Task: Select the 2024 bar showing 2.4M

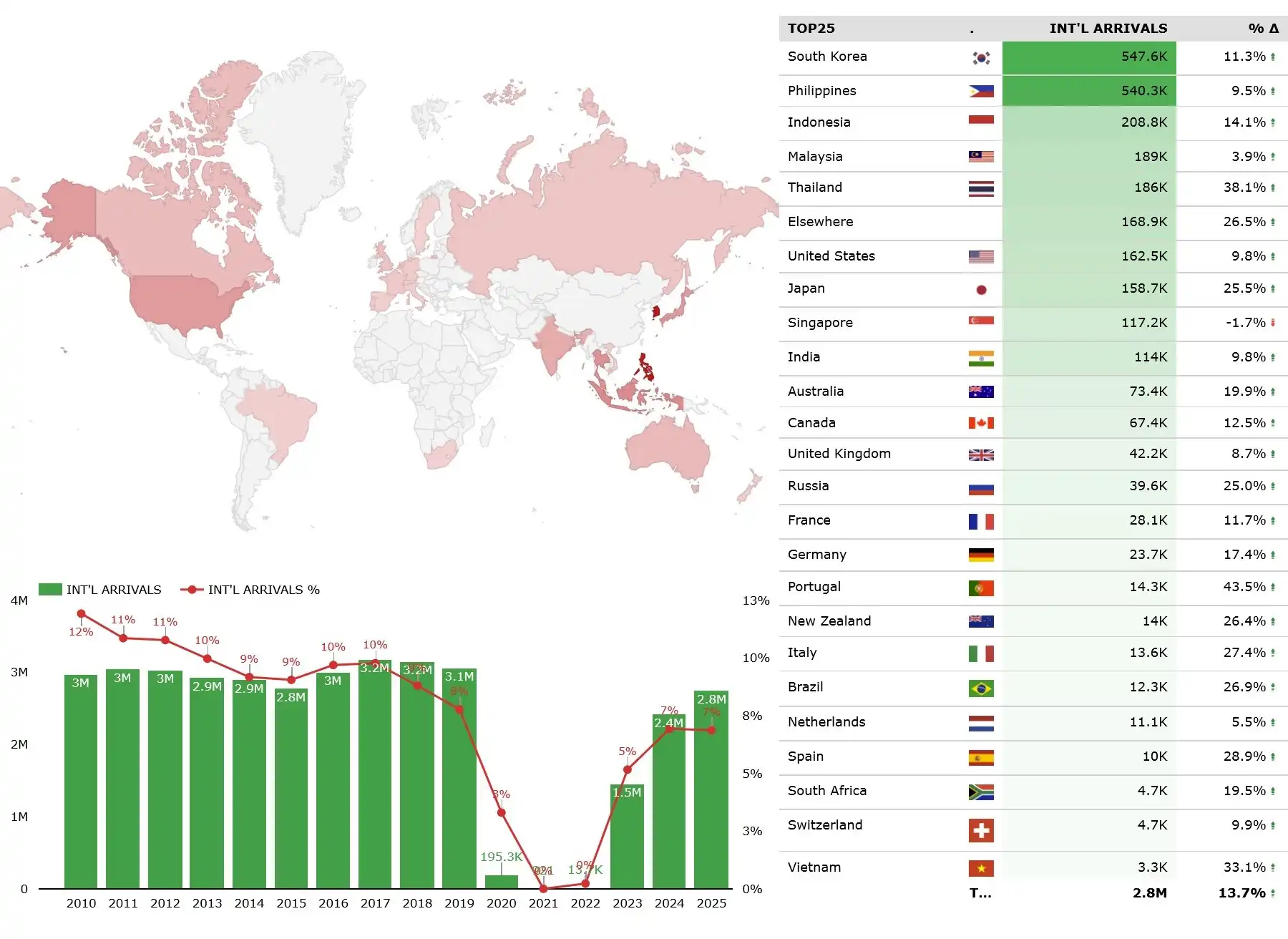Action: [669, 801]
